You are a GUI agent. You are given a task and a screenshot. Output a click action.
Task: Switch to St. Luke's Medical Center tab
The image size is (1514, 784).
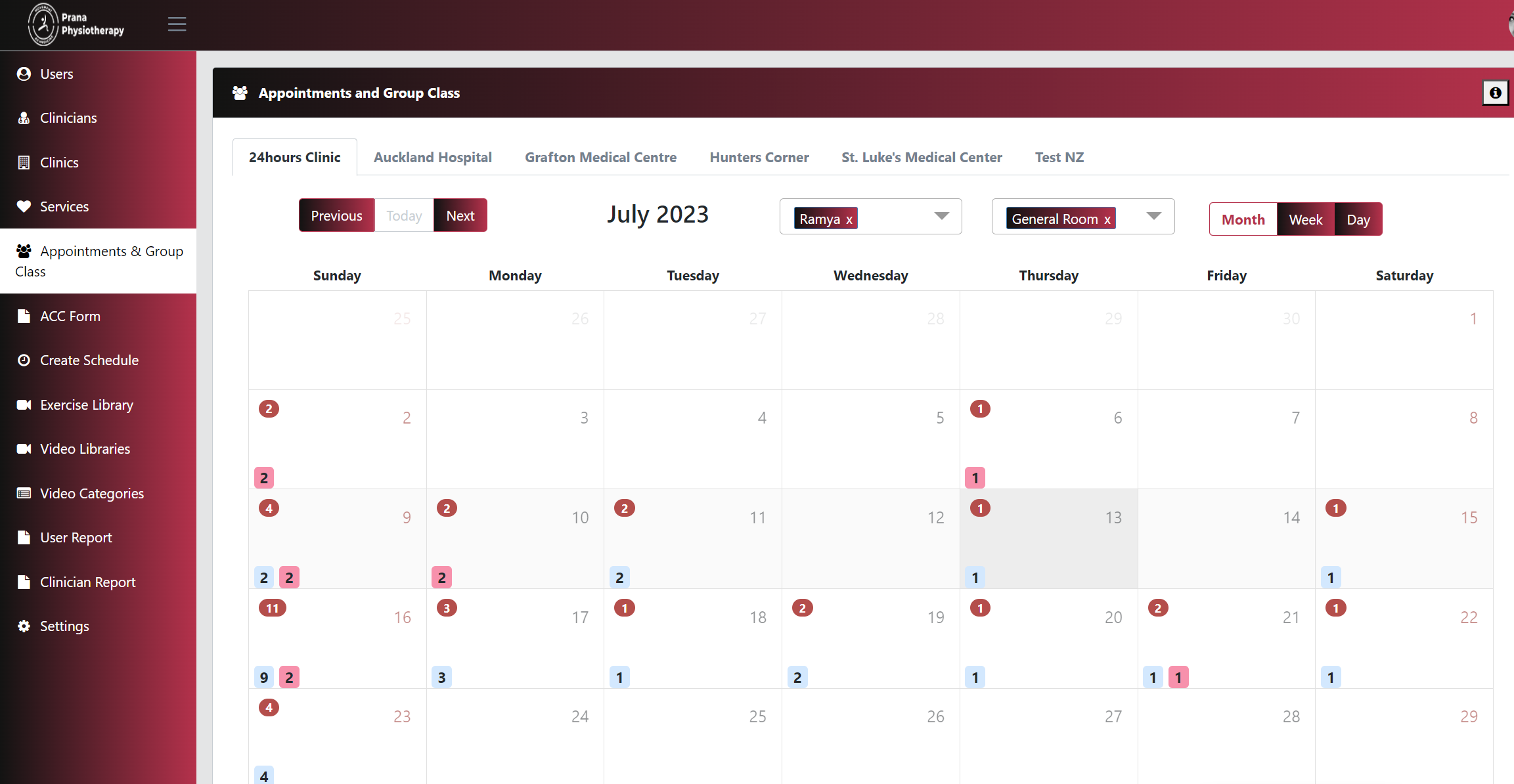[x=921, y=158]
